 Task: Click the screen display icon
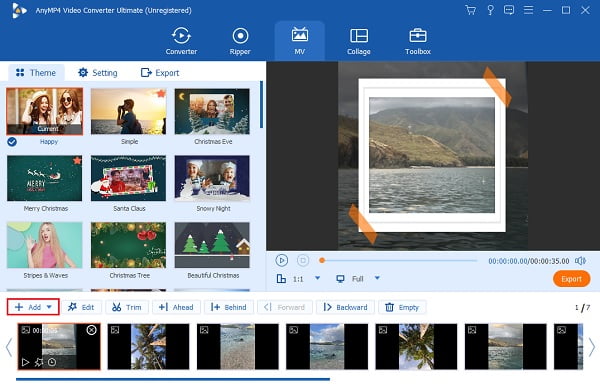pyautogui.click(x=340, y=278)
